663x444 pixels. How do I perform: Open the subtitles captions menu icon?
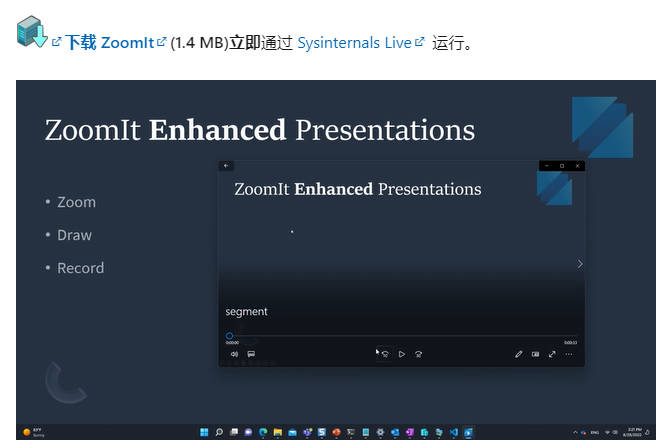(251, 354)
